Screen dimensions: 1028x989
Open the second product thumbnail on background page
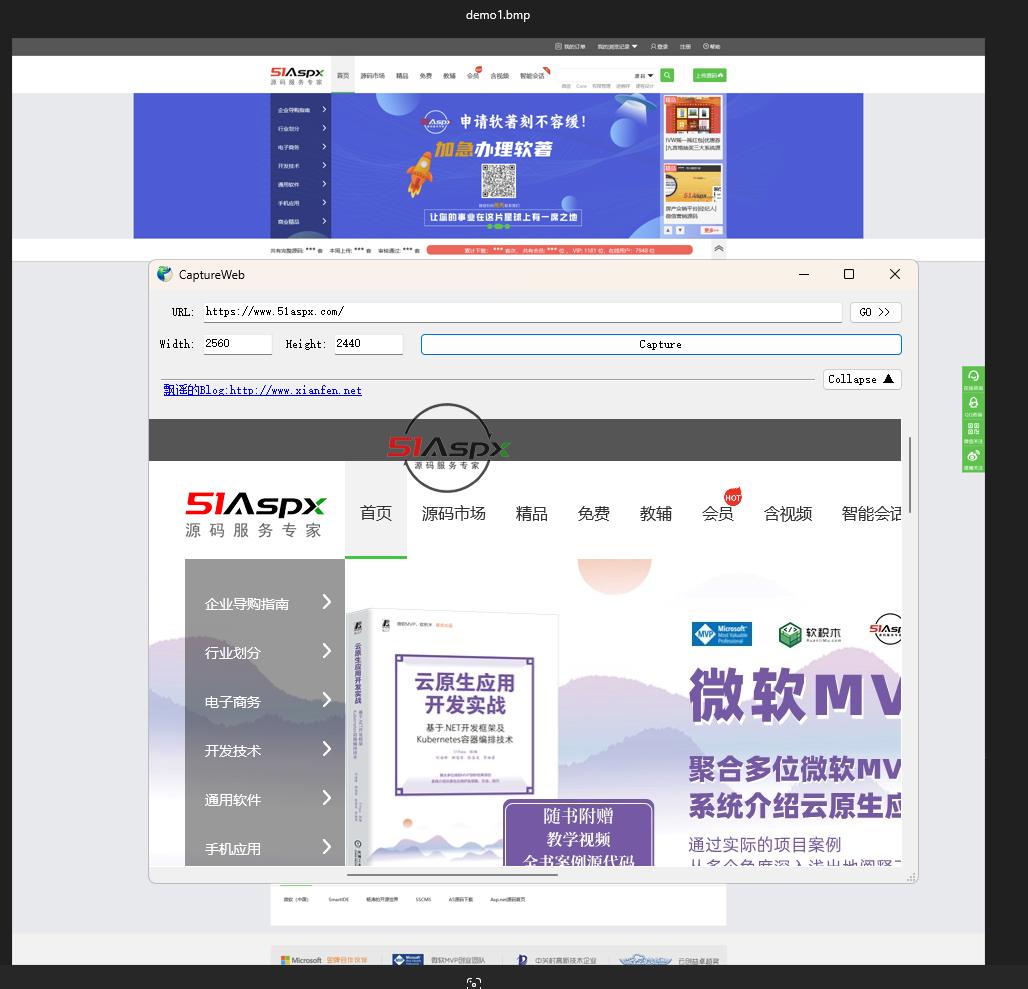693,183
